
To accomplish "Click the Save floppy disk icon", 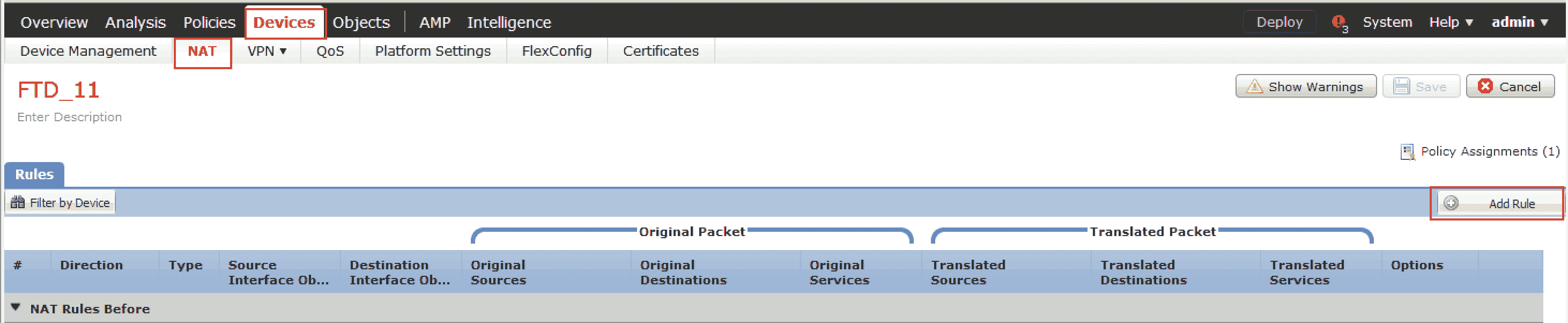I will tap(1401, 86).
